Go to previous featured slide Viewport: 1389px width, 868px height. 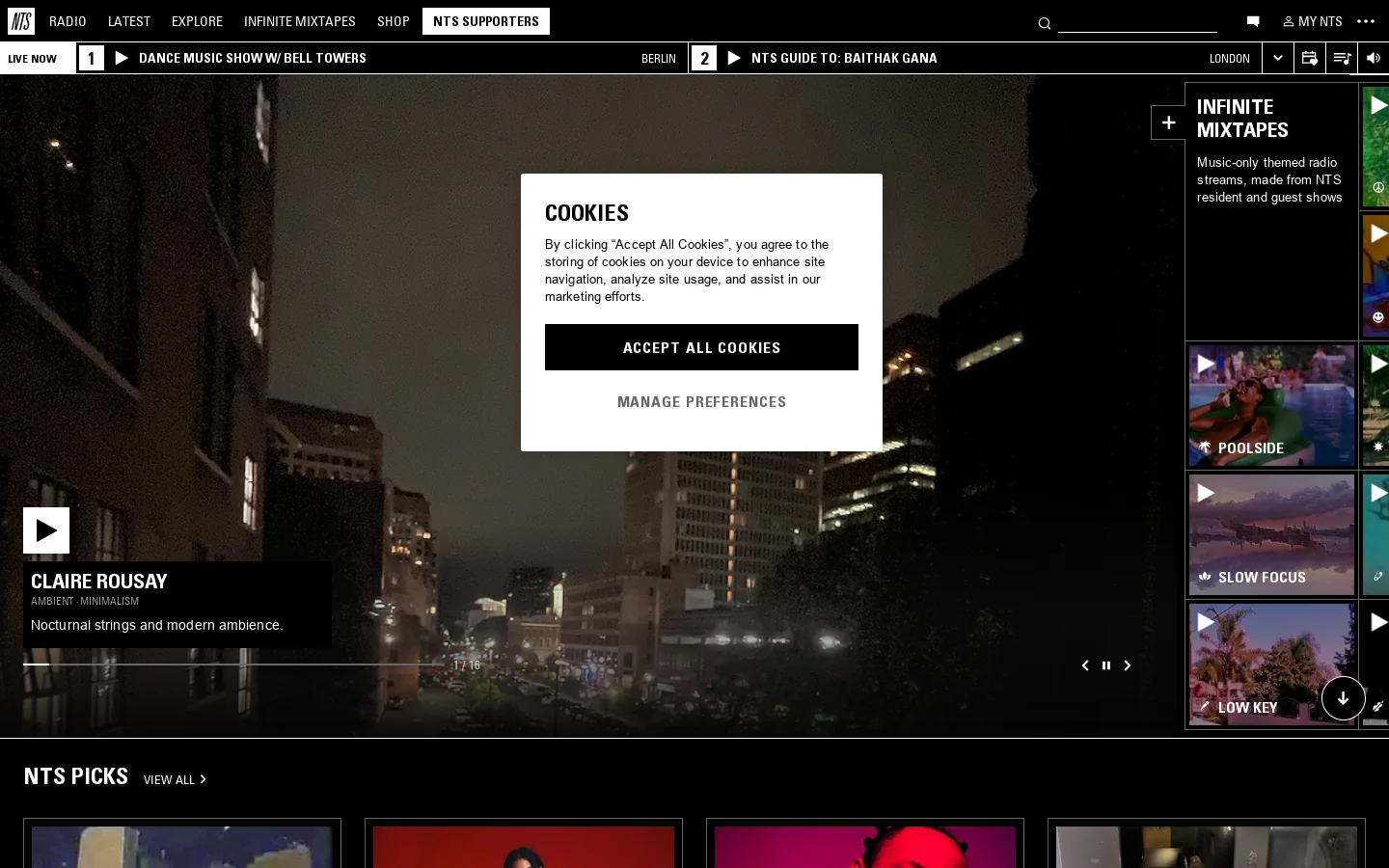1085,665
